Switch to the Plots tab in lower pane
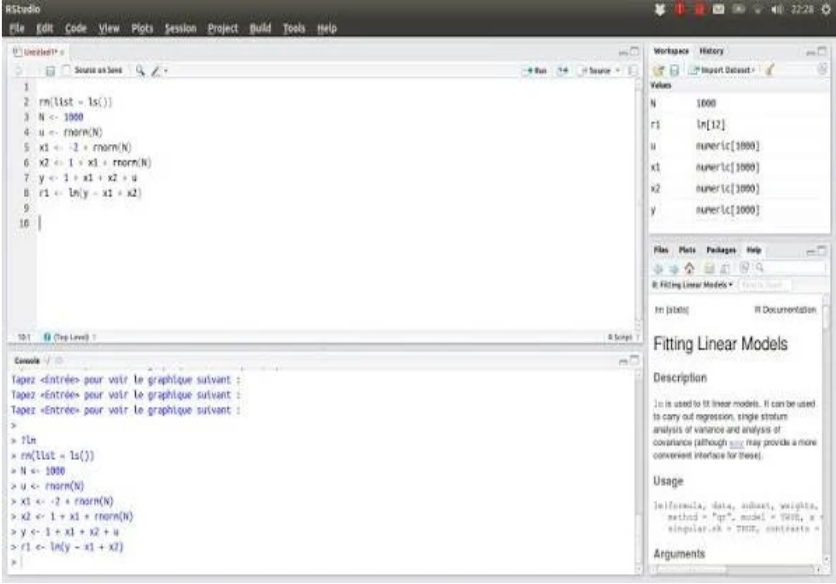This screenshot has width=836, height=584. point(687,250)
